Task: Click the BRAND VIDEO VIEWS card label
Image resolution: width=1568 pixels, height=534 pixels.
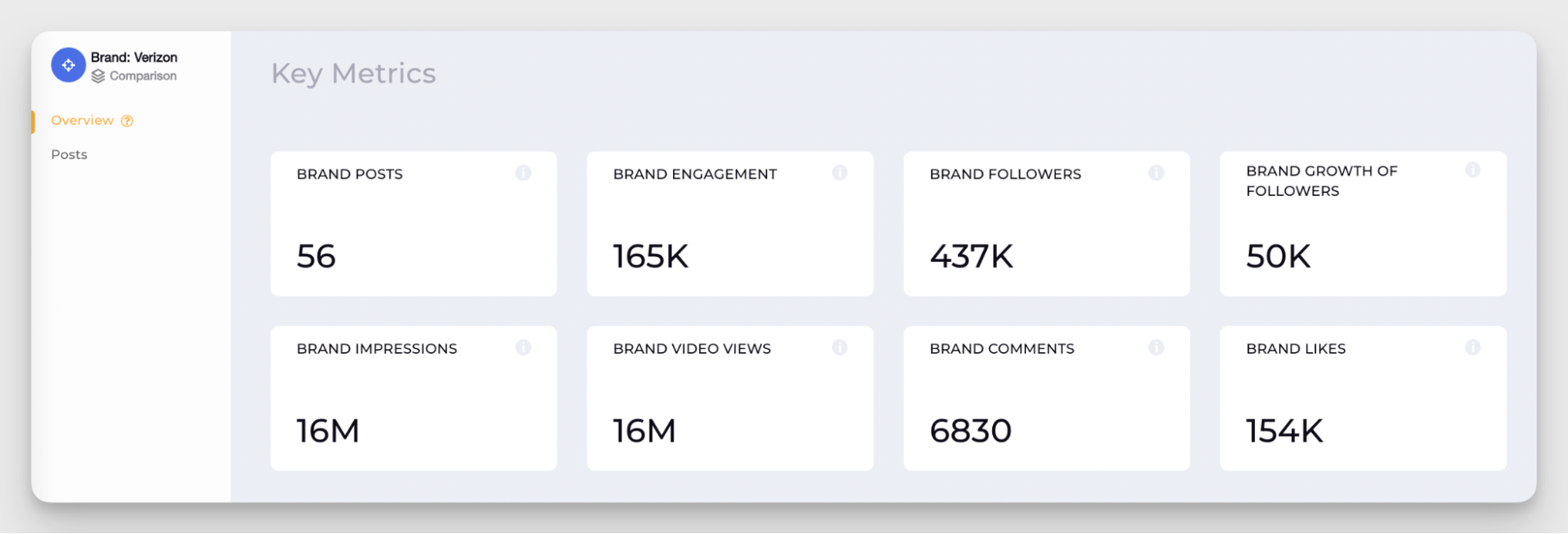Action: (693, 349)
